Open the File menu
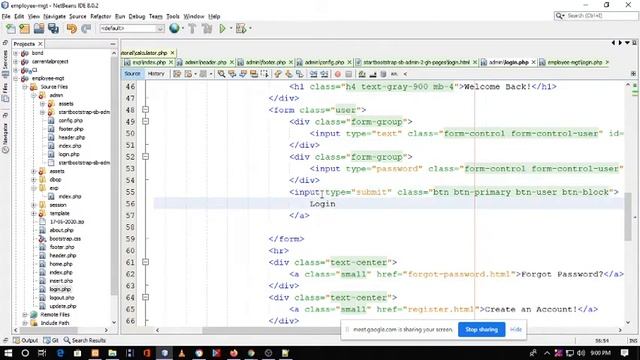Screen dimensions: 640x360 click(x=6, y=16)
